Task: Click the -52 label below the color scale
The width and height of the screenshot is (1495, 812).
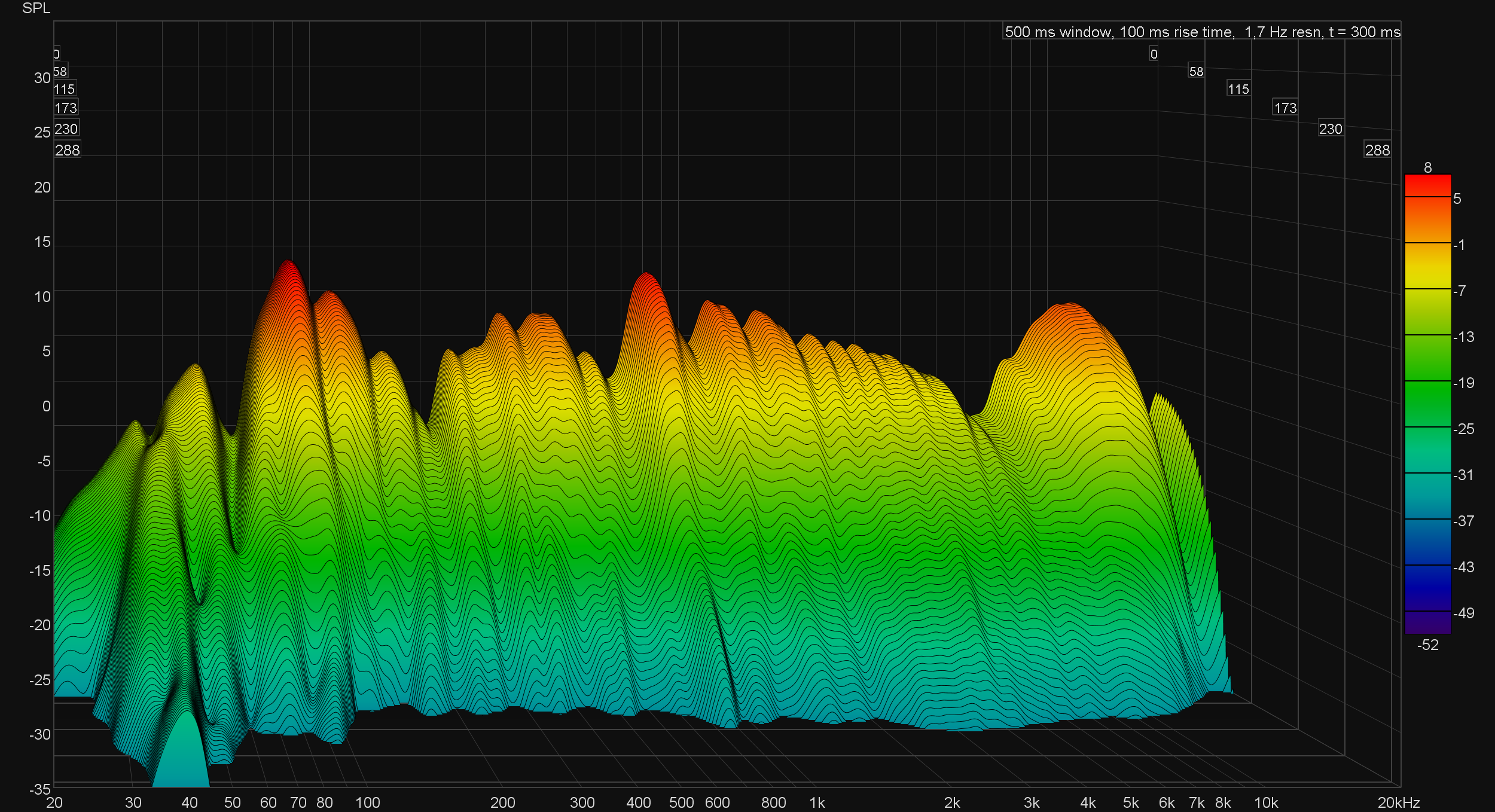Action: [x=1427, y=645]
